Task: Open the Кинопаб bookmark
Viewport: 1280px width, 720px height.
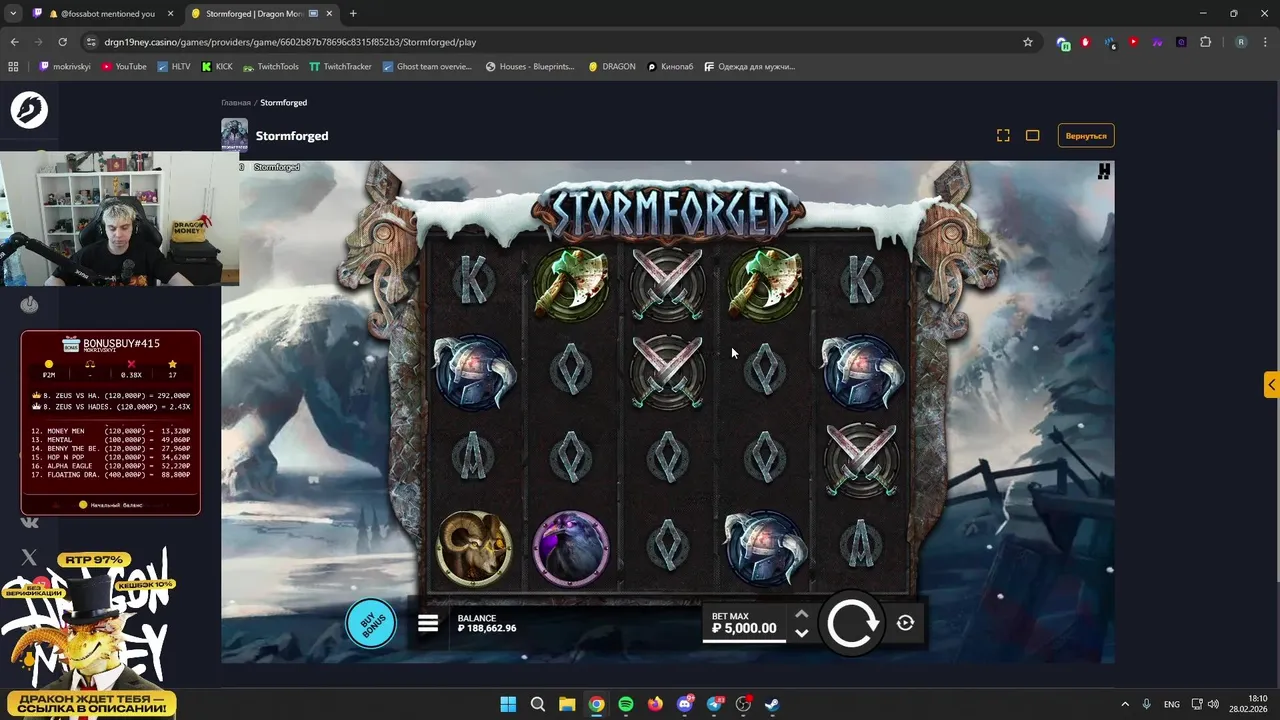Action: click(x=670, y=66)
